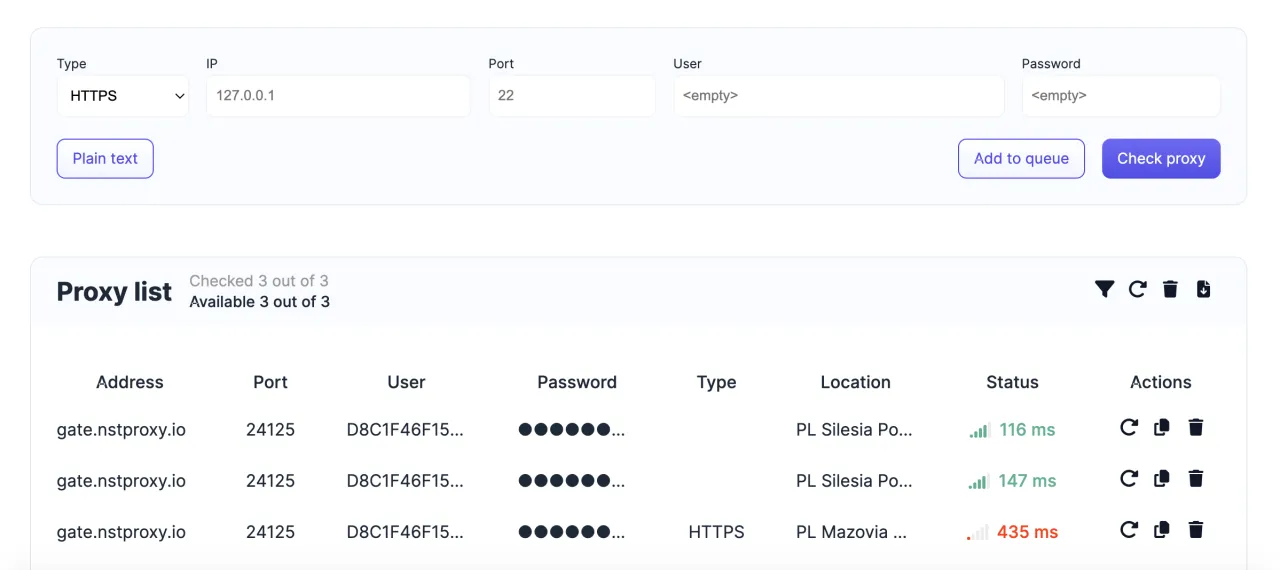Delete the 435 ms HTTPS proxy
This screenshot has width=1280, height=570.
(1195, 530)
